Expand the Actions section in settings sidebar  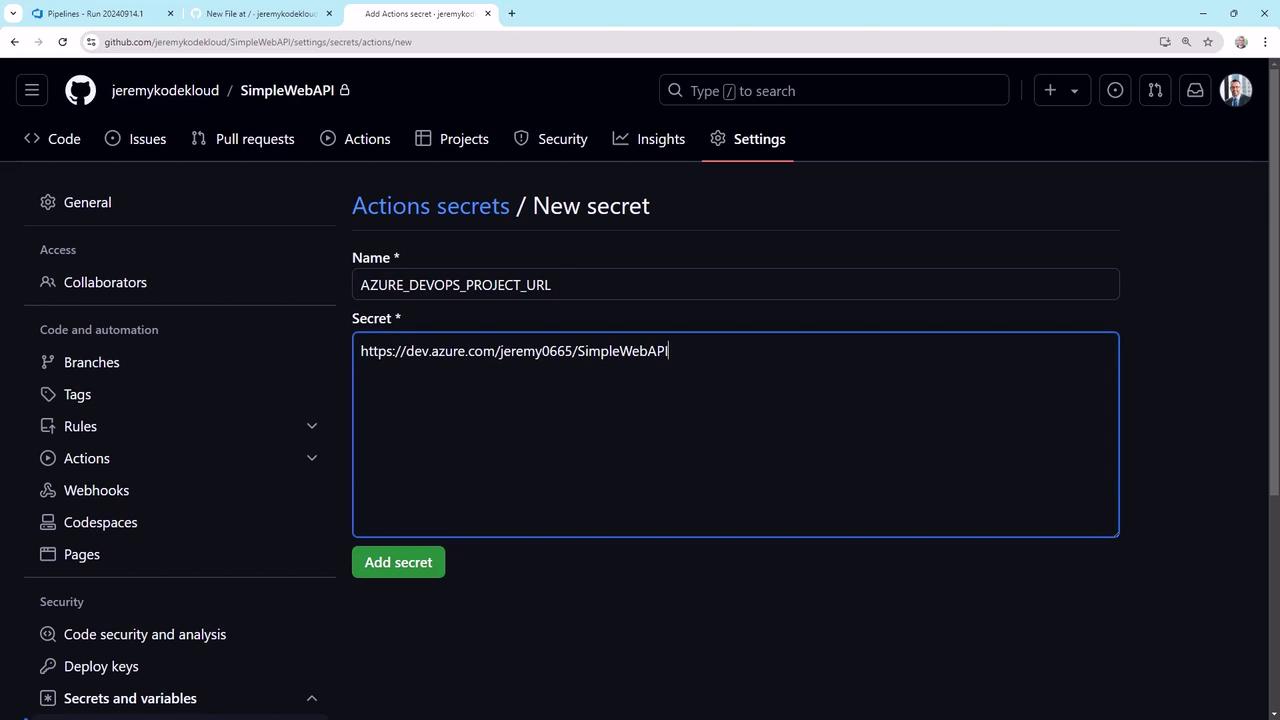click(180, 458)
